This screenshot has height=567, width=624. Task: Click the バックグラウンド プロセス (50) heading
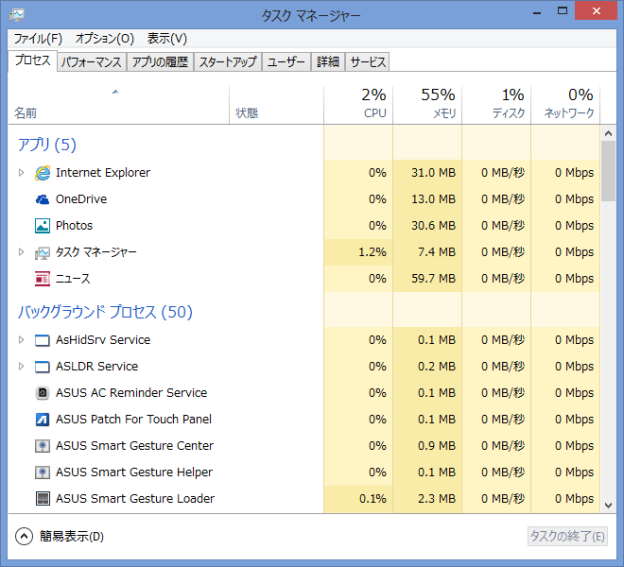(x=105, y=312)
